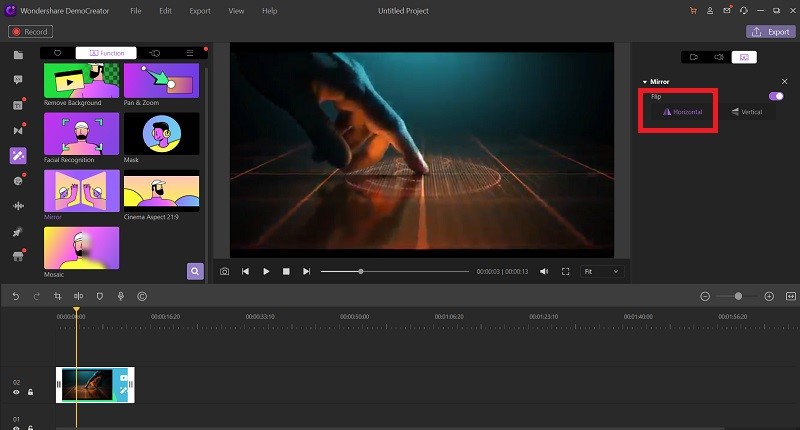This screenshot has width=800, height=430.
Task: Open the stickers face panel
Action: (18, 181)
